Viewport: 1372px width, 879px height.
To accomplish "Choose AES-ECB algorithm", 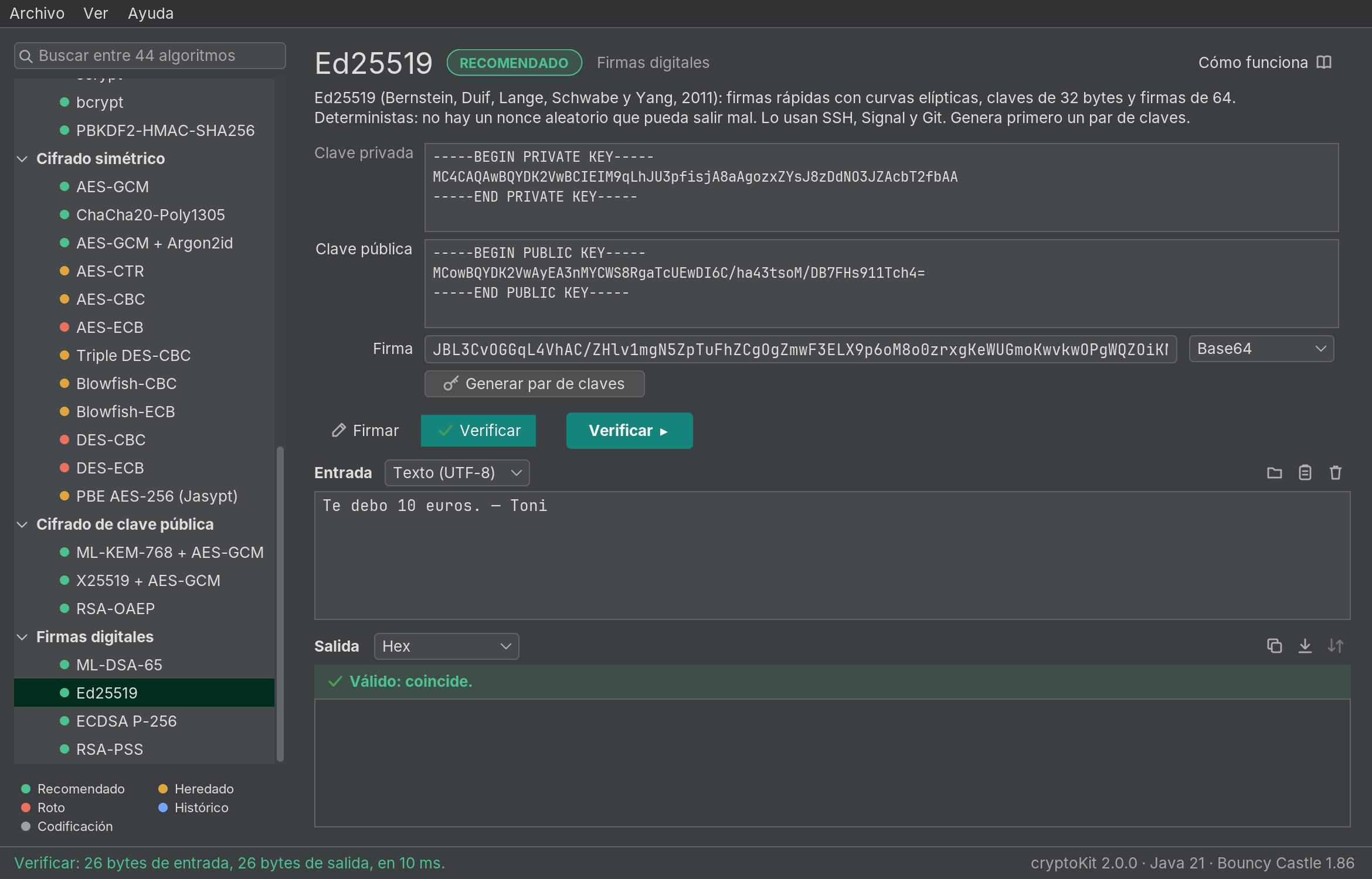I will click(144, 328).
